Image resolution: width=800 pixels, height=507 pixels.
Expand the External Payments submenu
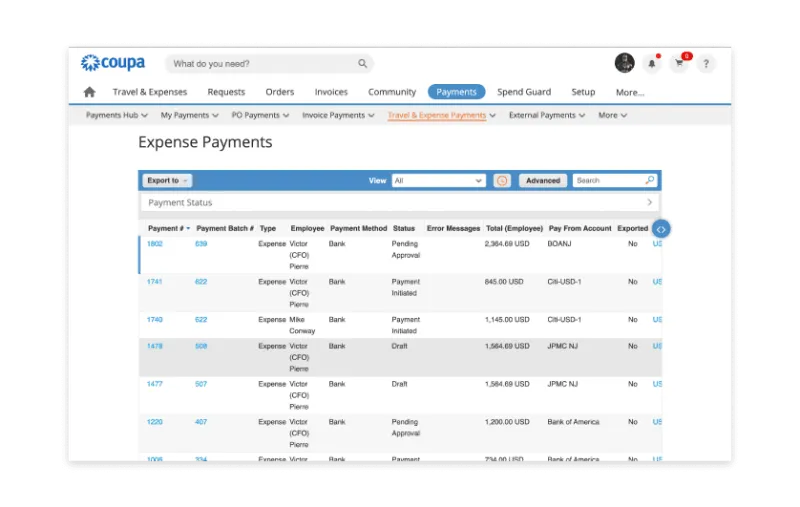(546, 115)
